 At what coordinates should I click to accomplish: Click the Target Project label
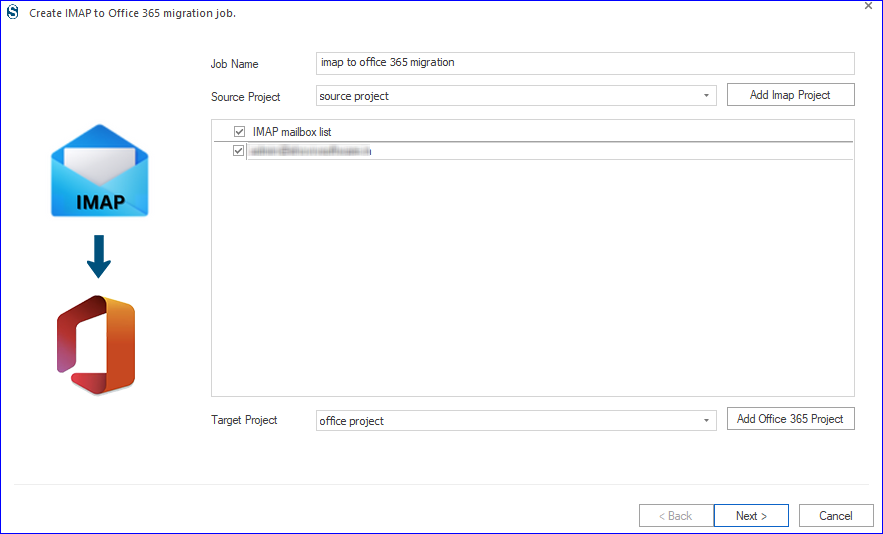pos(244,420)
